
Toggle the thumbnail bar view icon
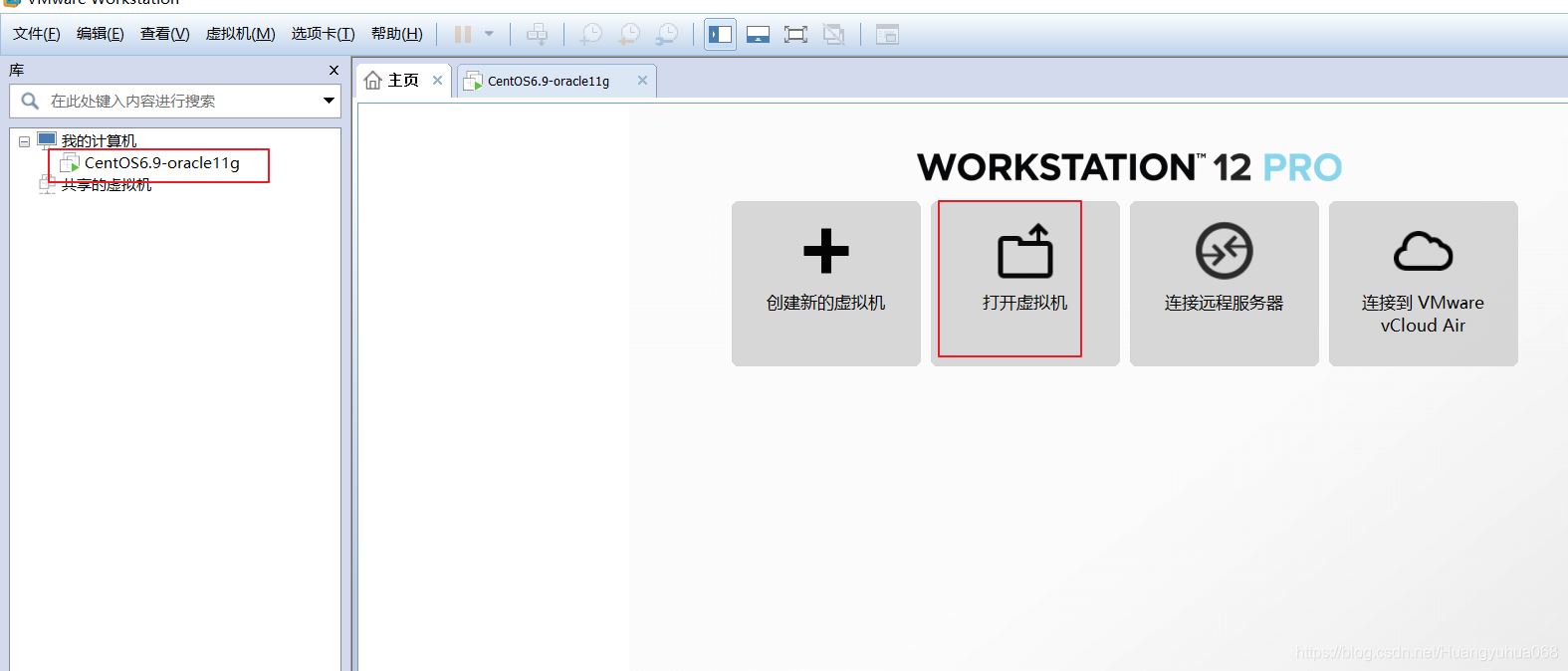click(x=758, y=35)
